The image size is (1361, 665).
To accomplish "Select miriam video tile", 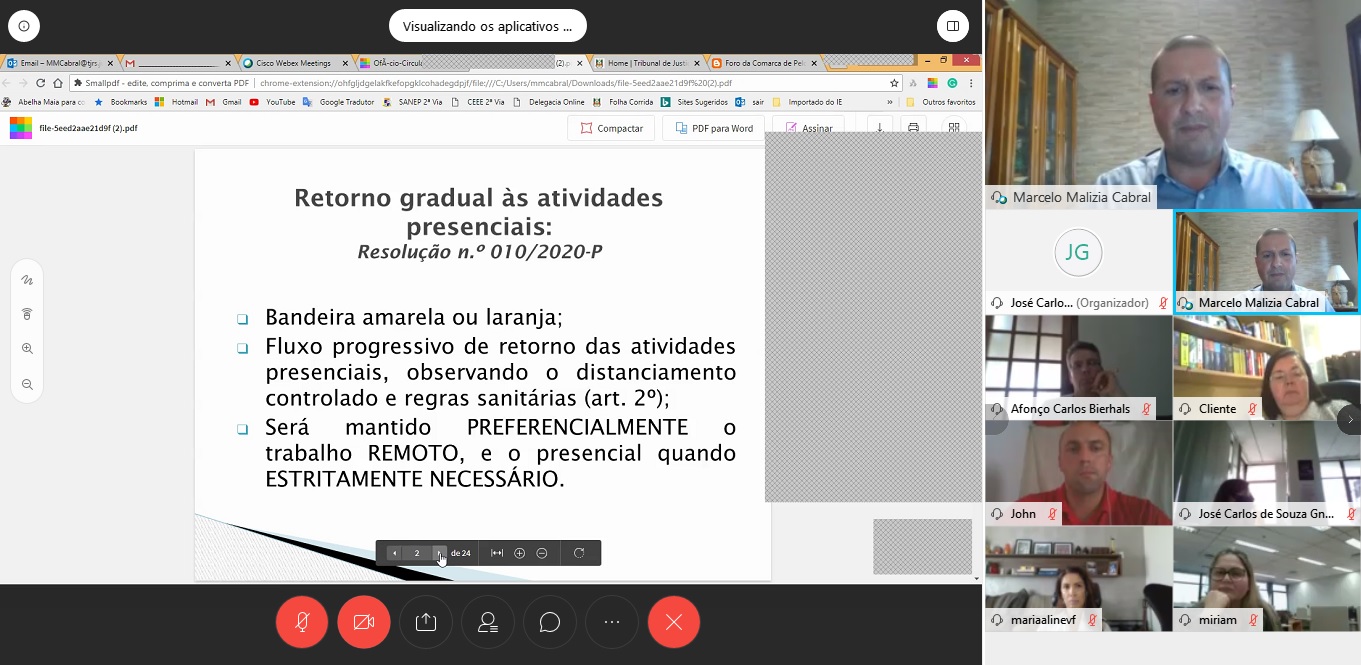I will click(x=1267, y=579).
